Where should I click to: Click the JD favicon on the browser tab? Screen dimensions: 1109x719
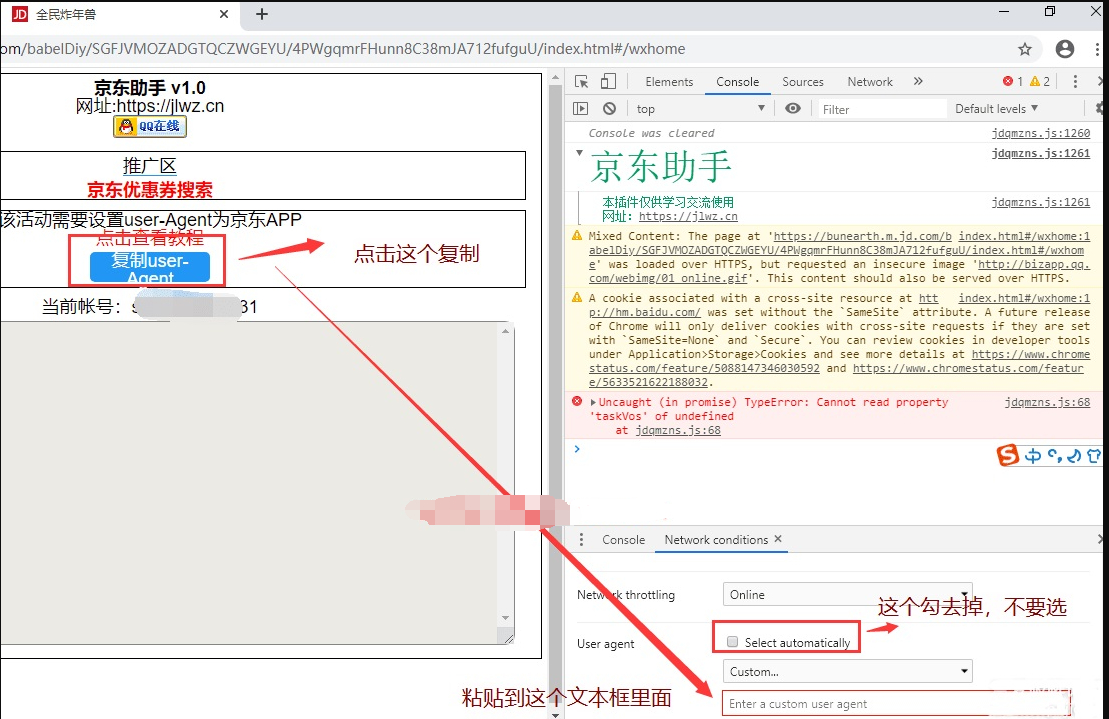pyautogui.click(x=20, y=14)
